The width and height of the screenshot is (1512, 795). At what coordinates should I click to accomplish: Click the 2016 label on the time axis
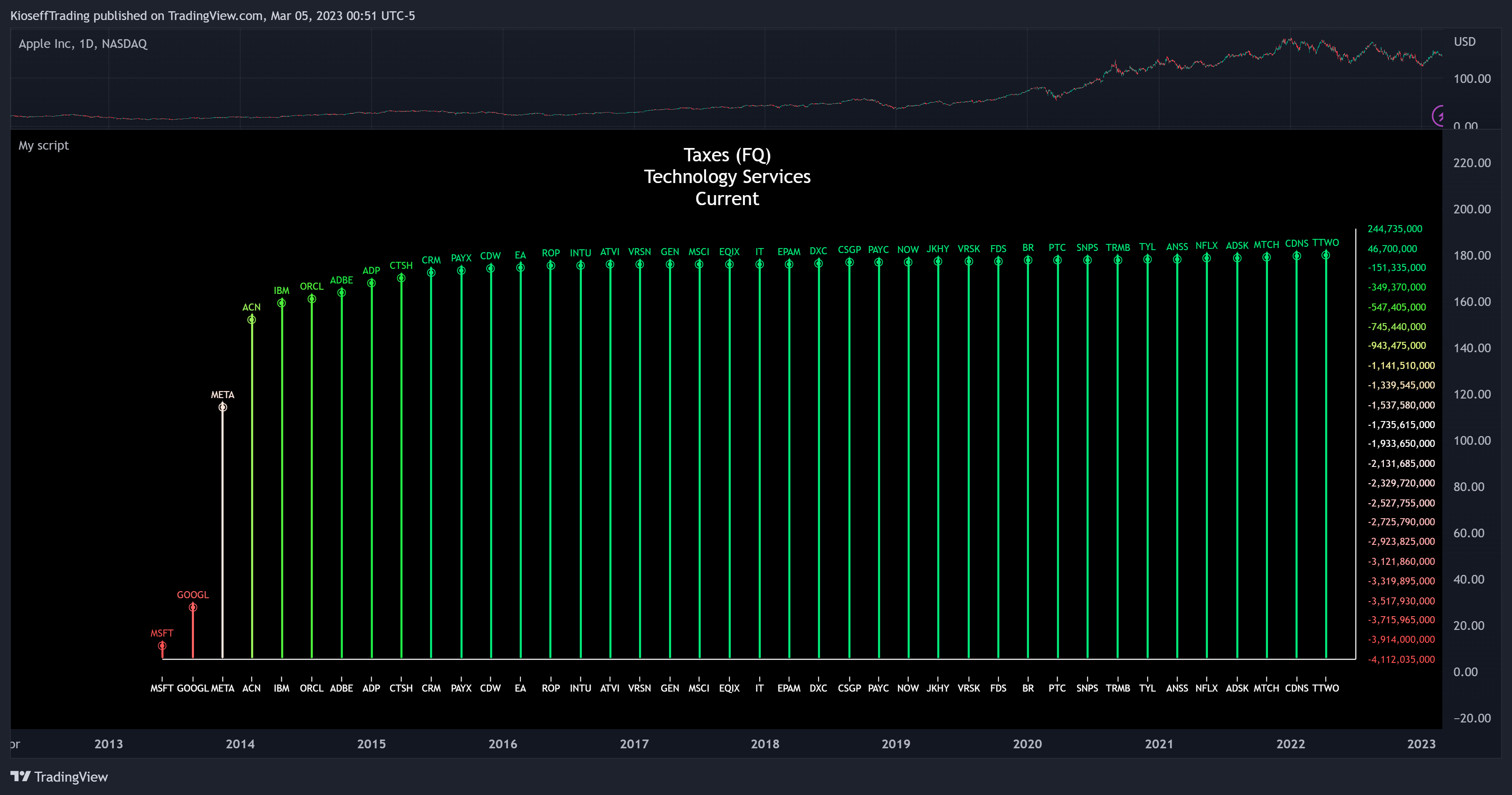503,744
